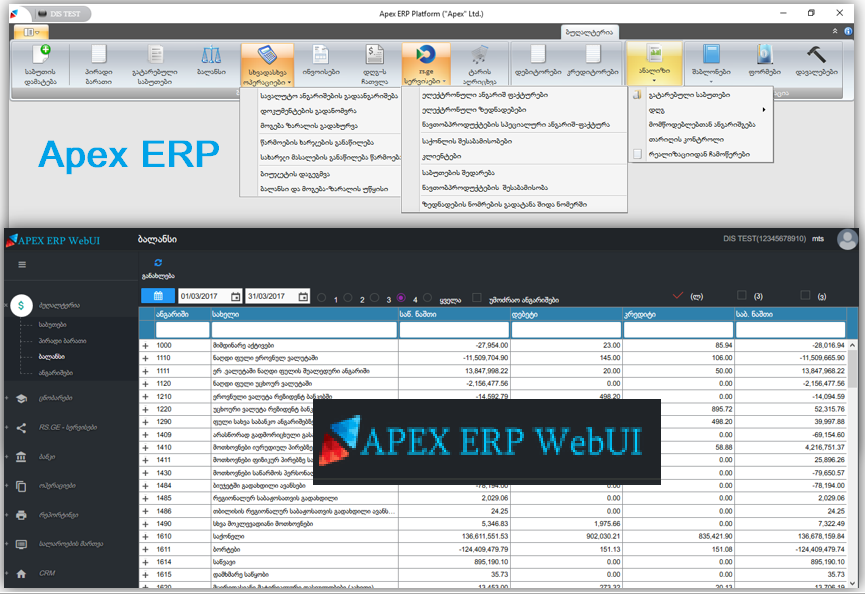Click the blue help icon in Apex ERP

[848, 31]
